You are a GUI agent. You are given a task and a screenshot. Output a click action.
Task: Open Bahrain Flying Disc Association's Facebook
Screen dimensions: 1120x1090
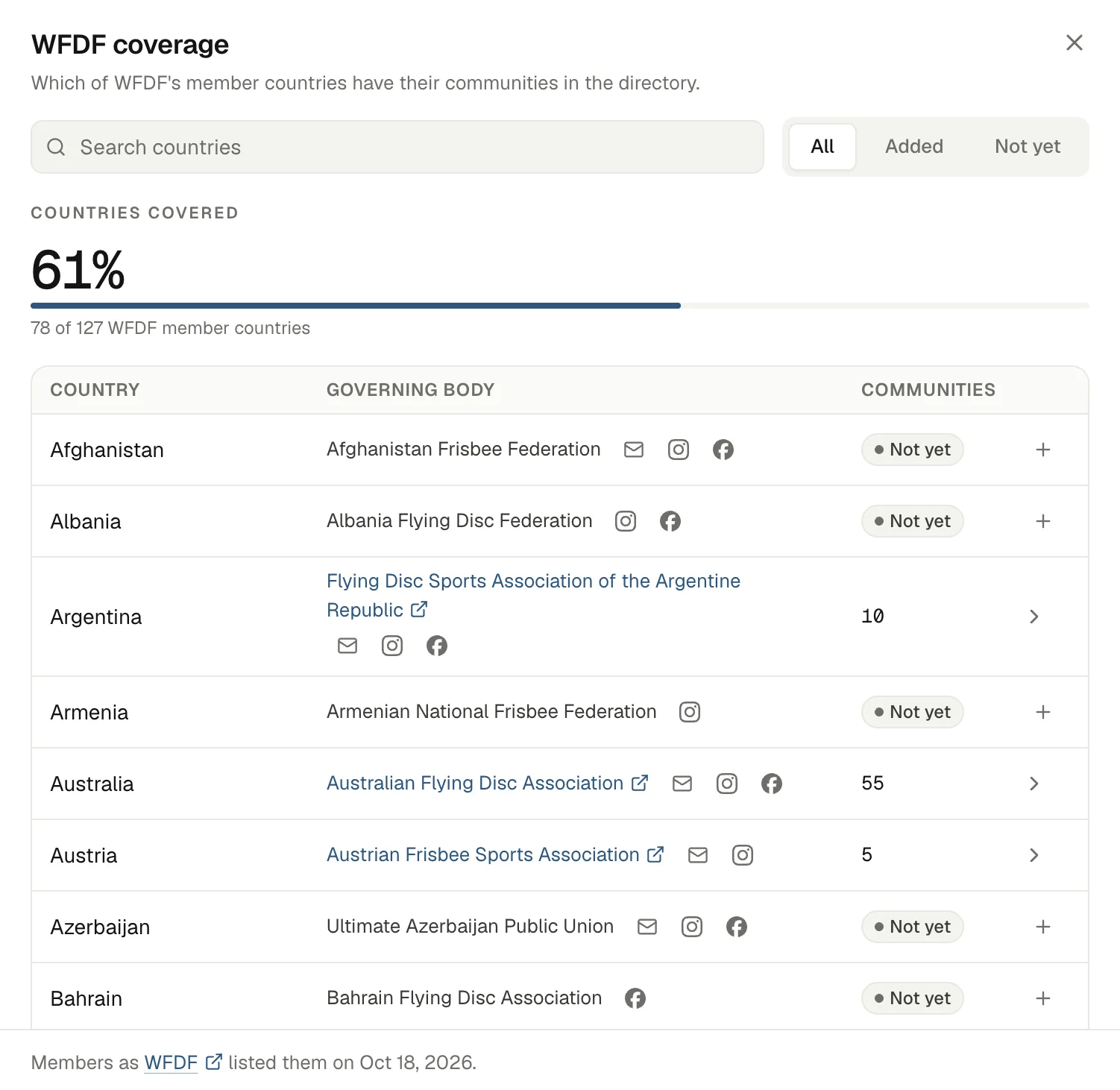click(635, 998)
